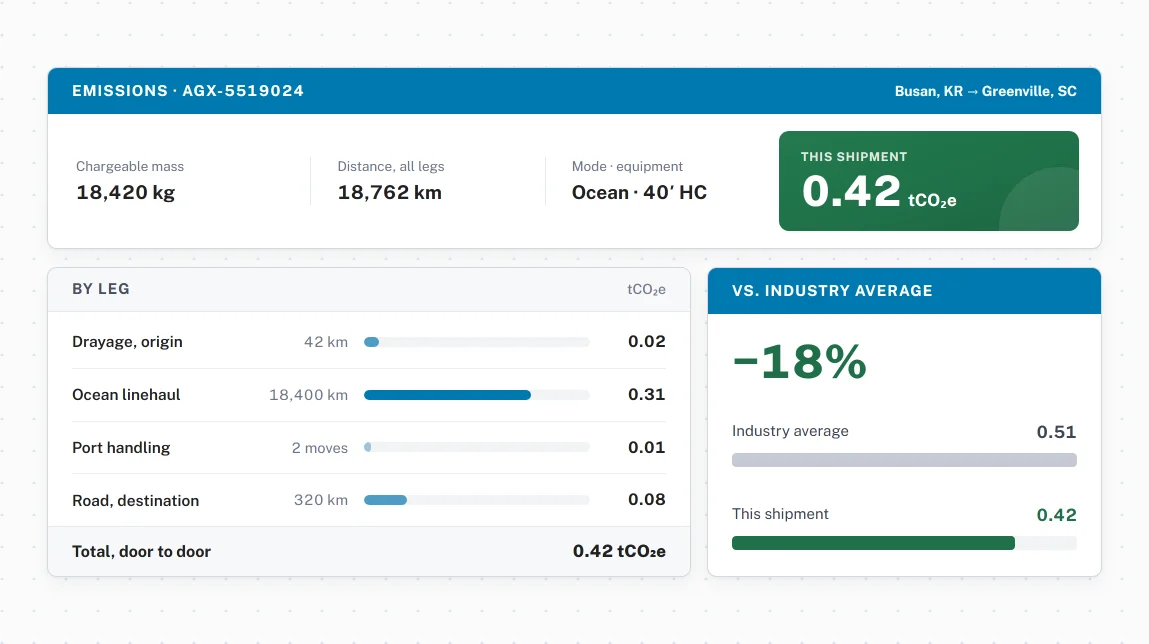Click the Busan, KR → Greenville, SC route
Image resolution: width=1149 pixels, height=644 pixels.
click(x=986, y=92)
